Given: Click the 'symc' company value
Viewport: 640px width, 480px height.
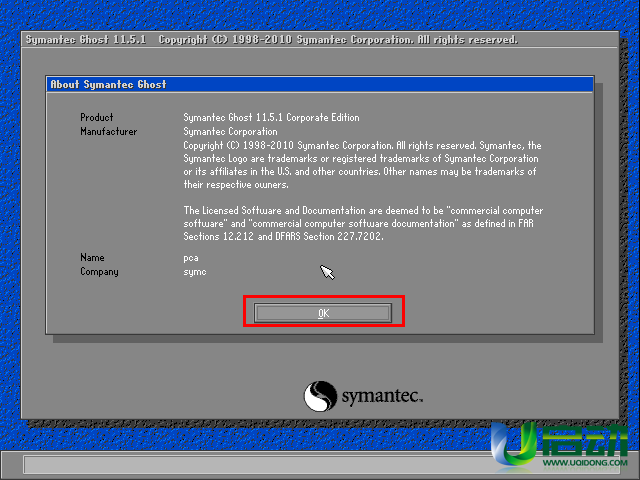Looking at the screenshot, I should tap(195, 272).
